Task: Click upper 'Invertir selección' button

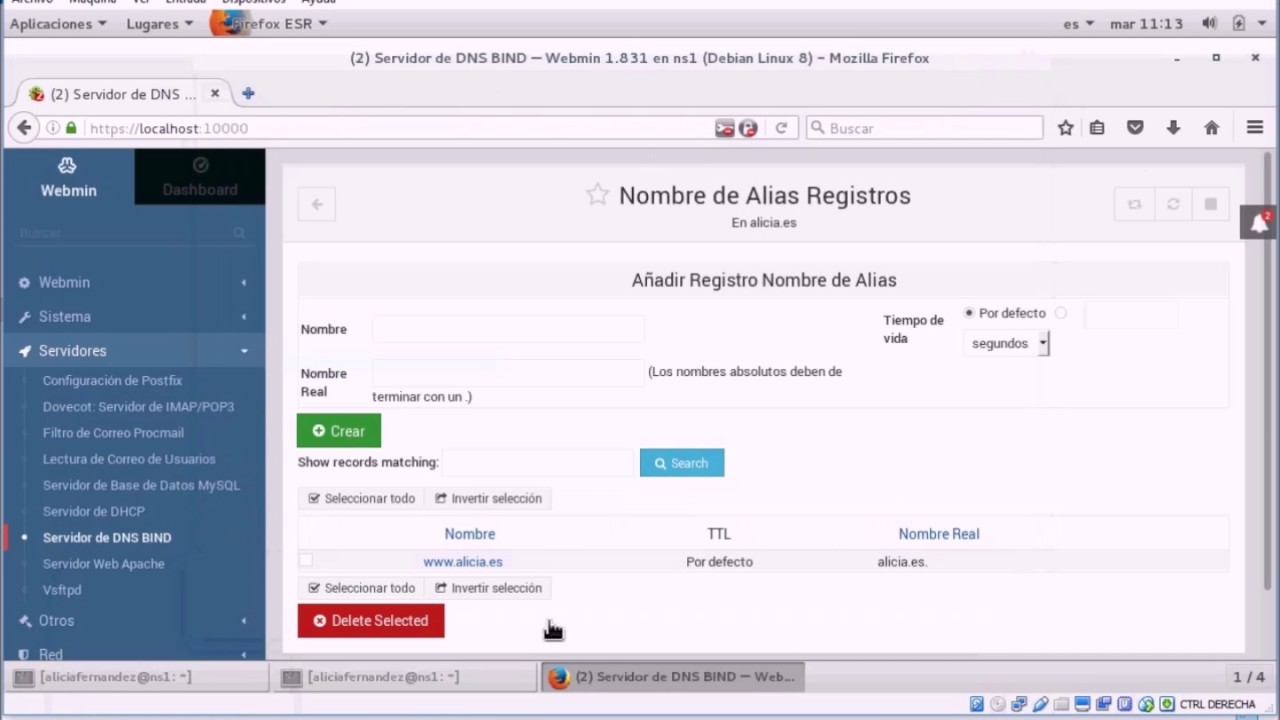Action: 488,498
